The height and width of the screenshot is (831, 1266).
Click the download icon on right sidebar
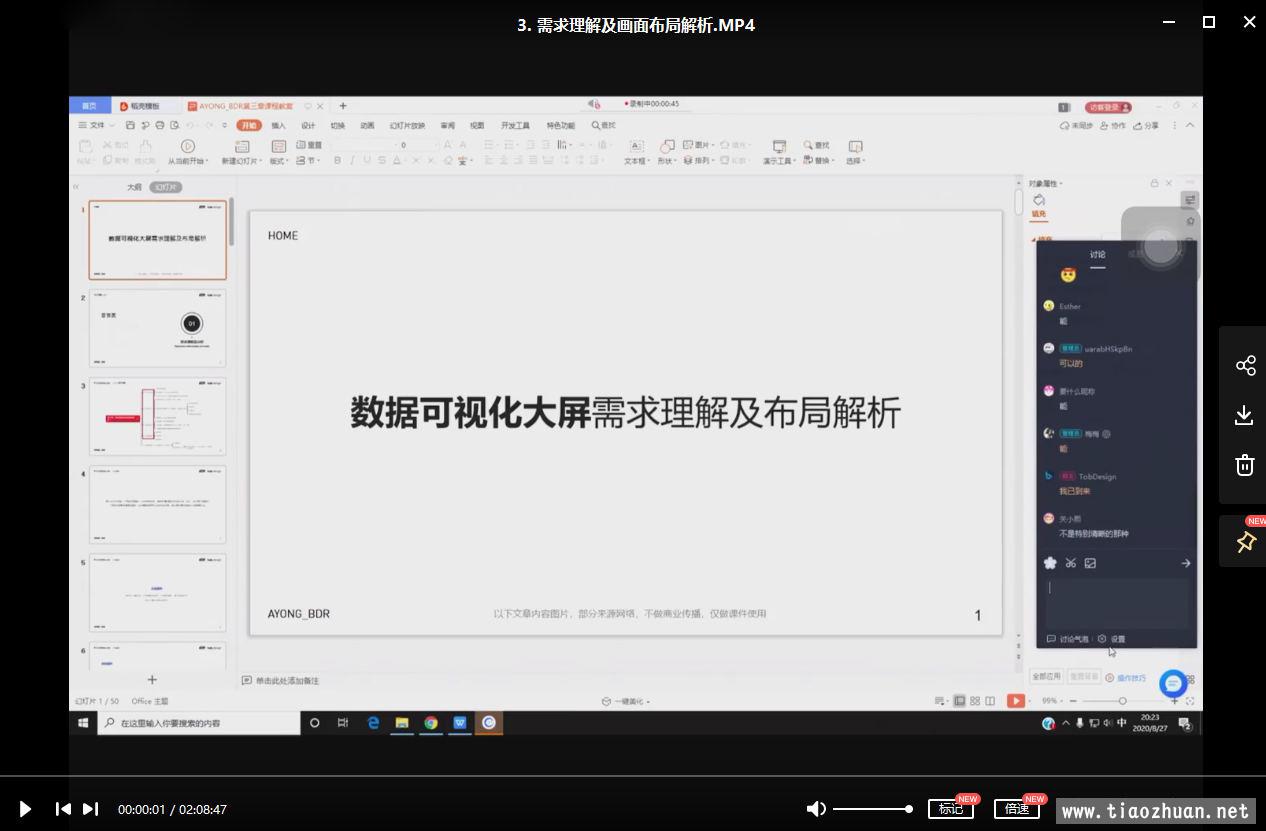pyautogui.click(x=1245, y=415)
